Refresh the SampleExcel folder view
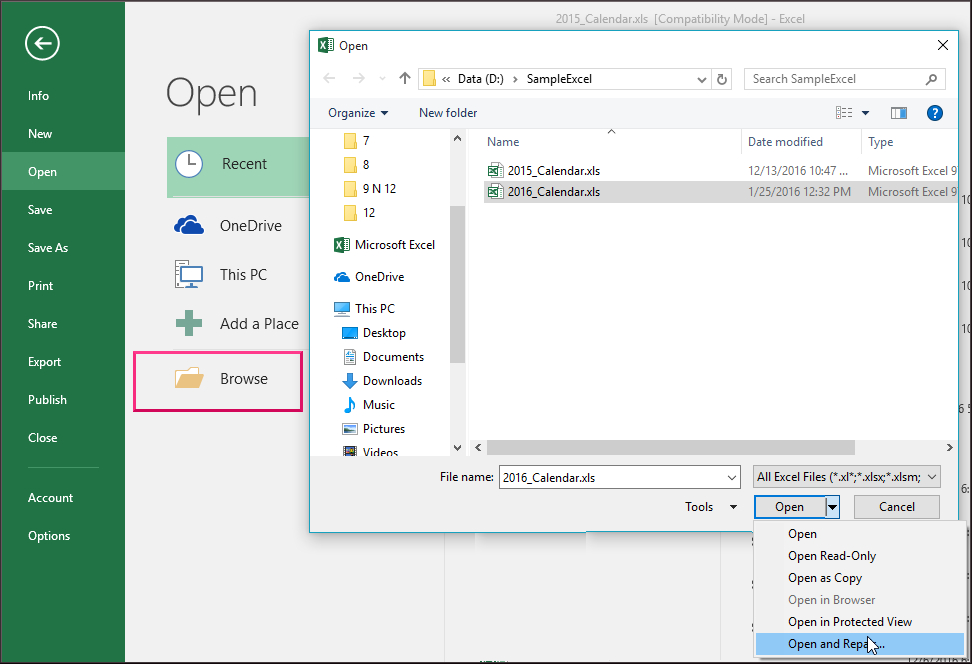 click(722, 78)
